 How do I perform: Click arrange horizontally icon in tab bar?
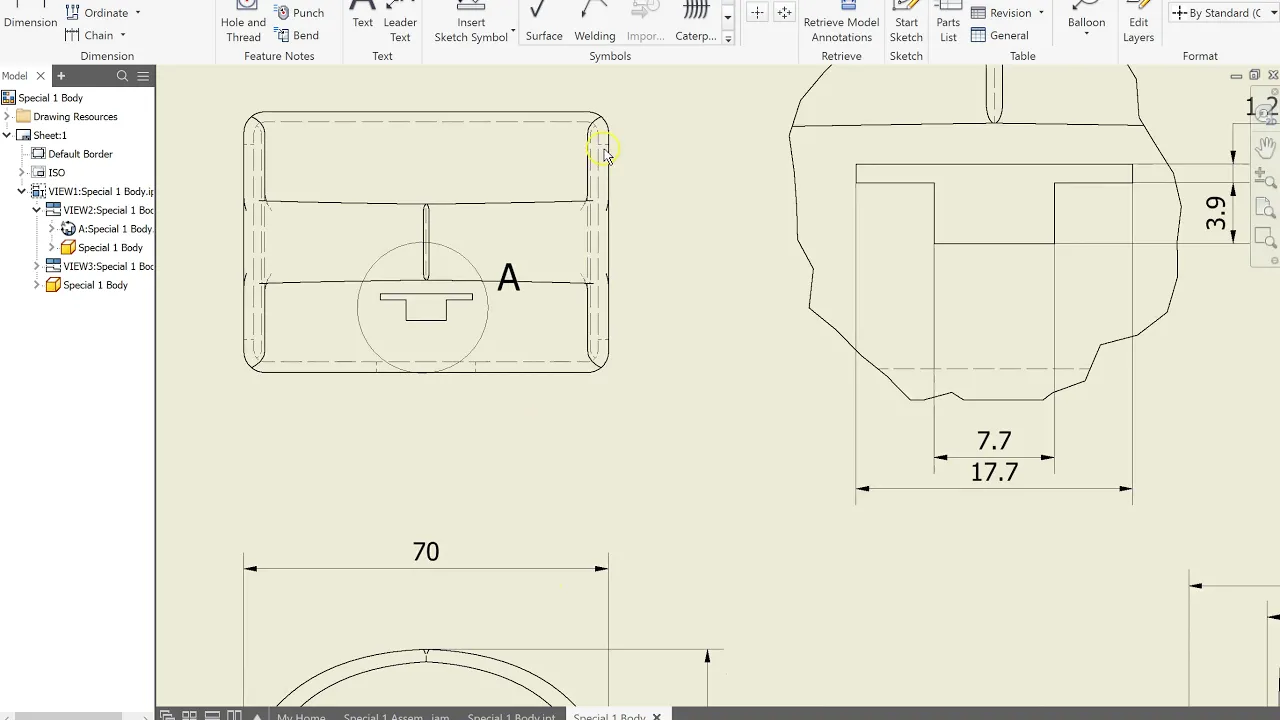click(212, 715)
